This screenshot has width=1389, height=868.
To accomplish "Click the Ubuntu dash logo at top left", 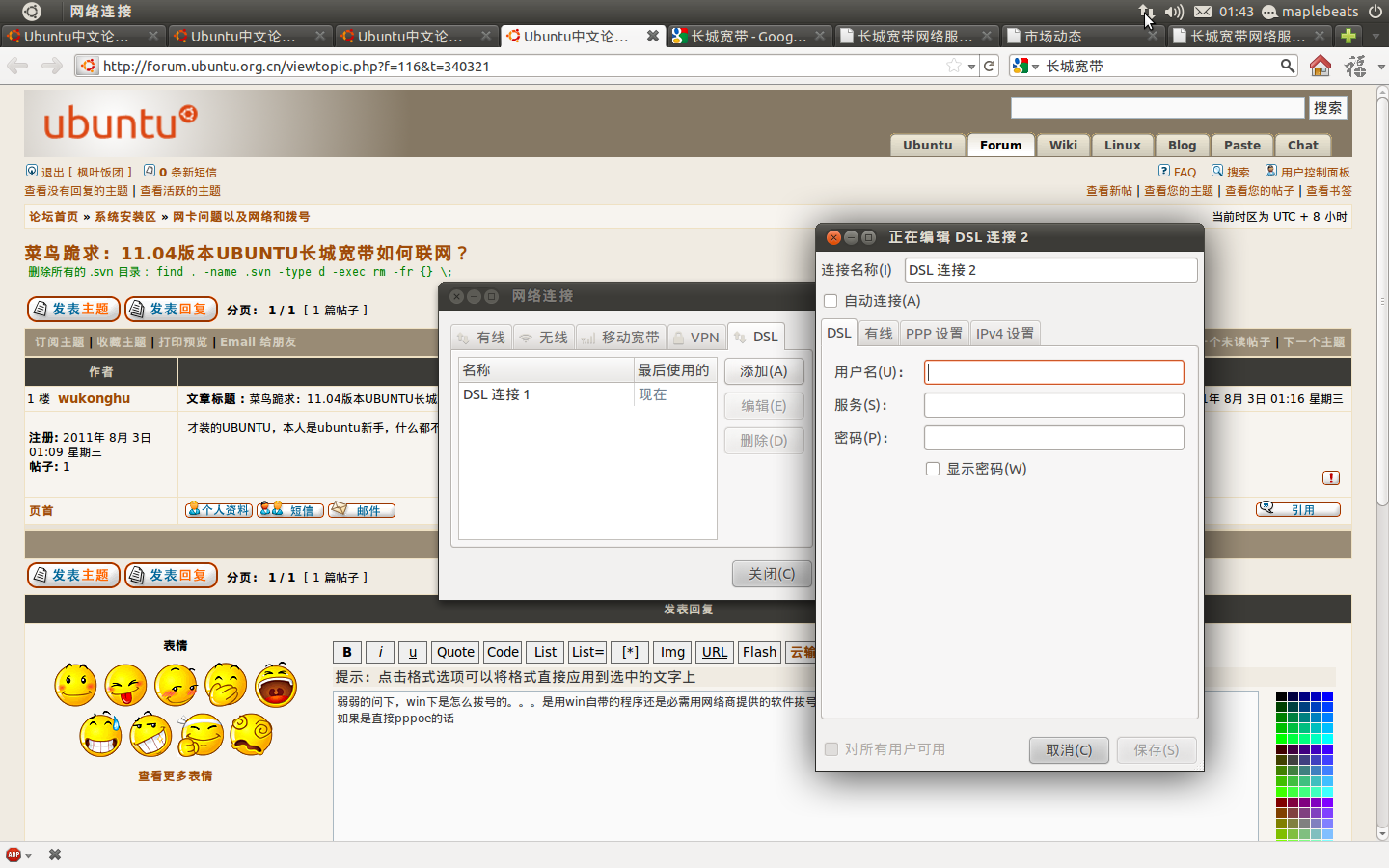I will coord(31,12).
